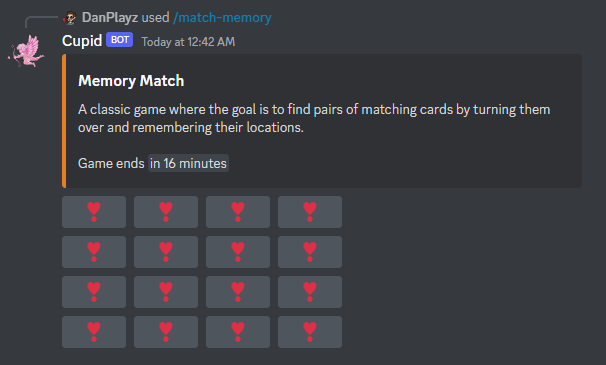Click the Cupid bot username
The width and height of the screenshot is (606, 365).
coord(82,41)
